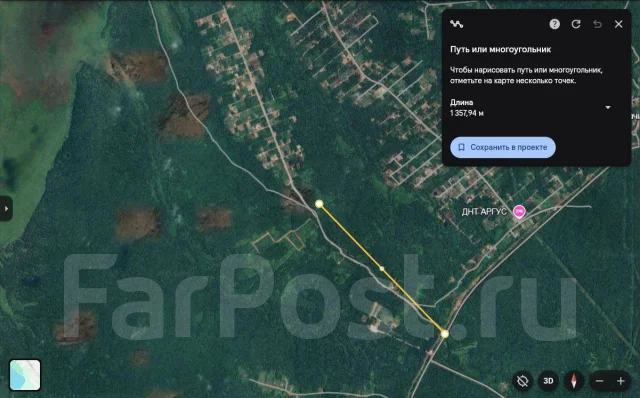Switch to 3D view

coord(548,381)
